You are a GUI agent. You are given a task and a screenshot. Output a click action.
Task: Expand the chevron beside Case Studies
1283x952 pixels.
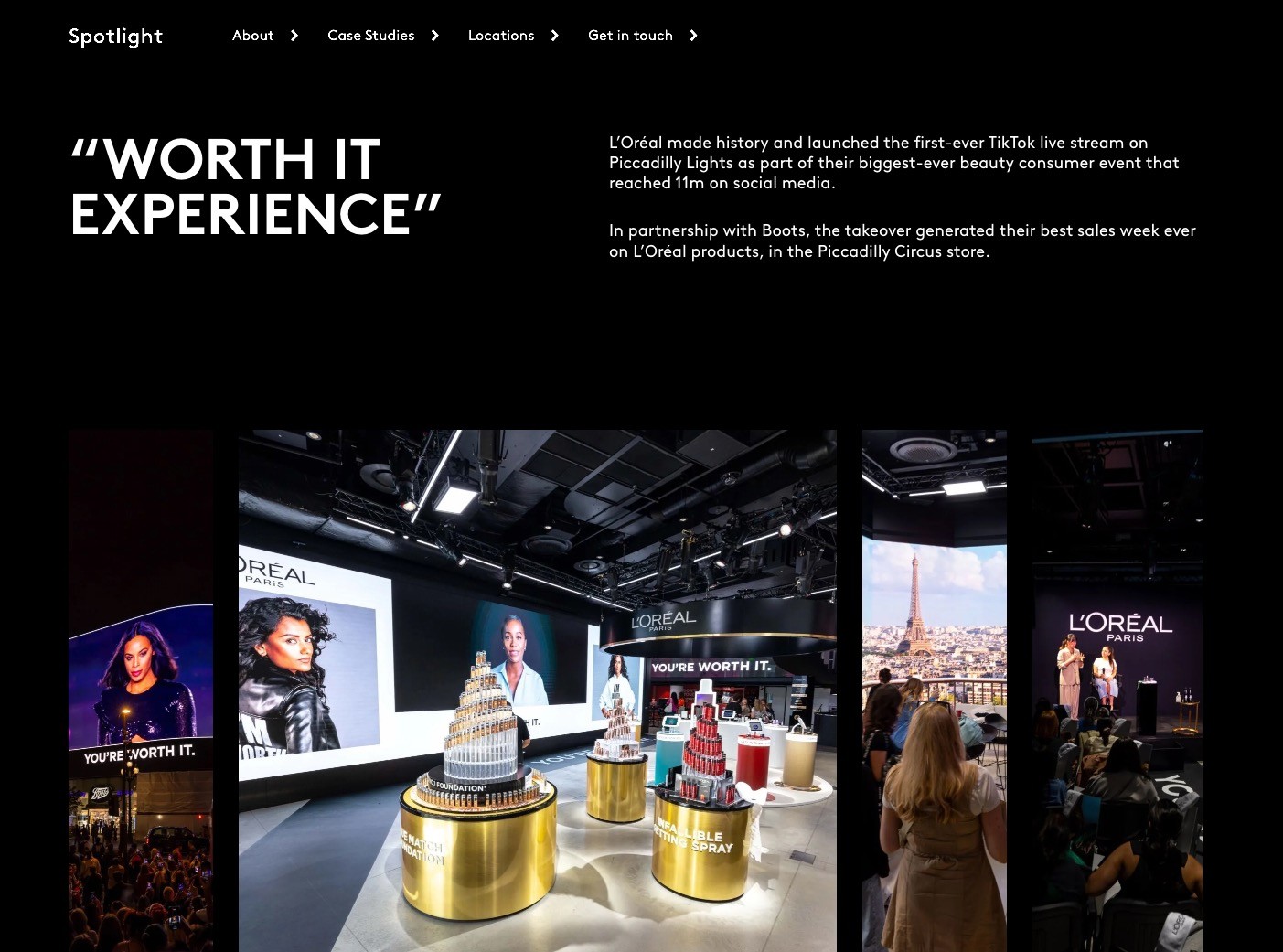(435, 36)
